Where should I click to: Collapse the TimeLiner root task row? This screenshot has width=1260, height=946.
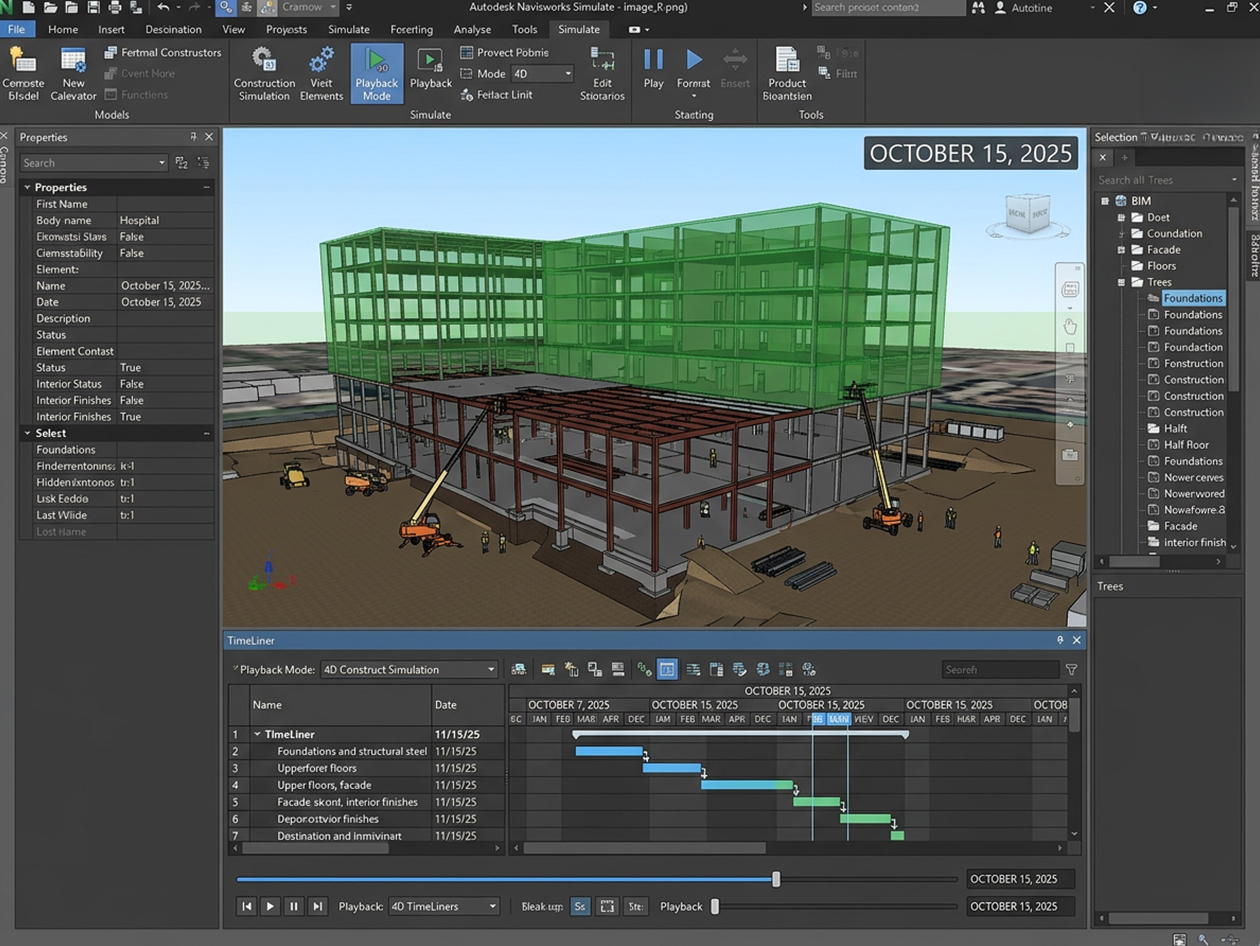(x=257, y=734)
